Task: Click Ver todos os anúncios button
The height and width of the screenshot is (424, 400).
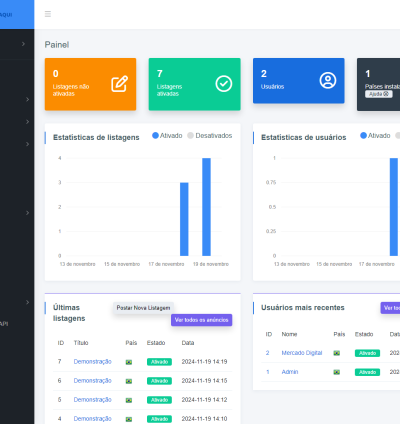Action: [202, 320]
